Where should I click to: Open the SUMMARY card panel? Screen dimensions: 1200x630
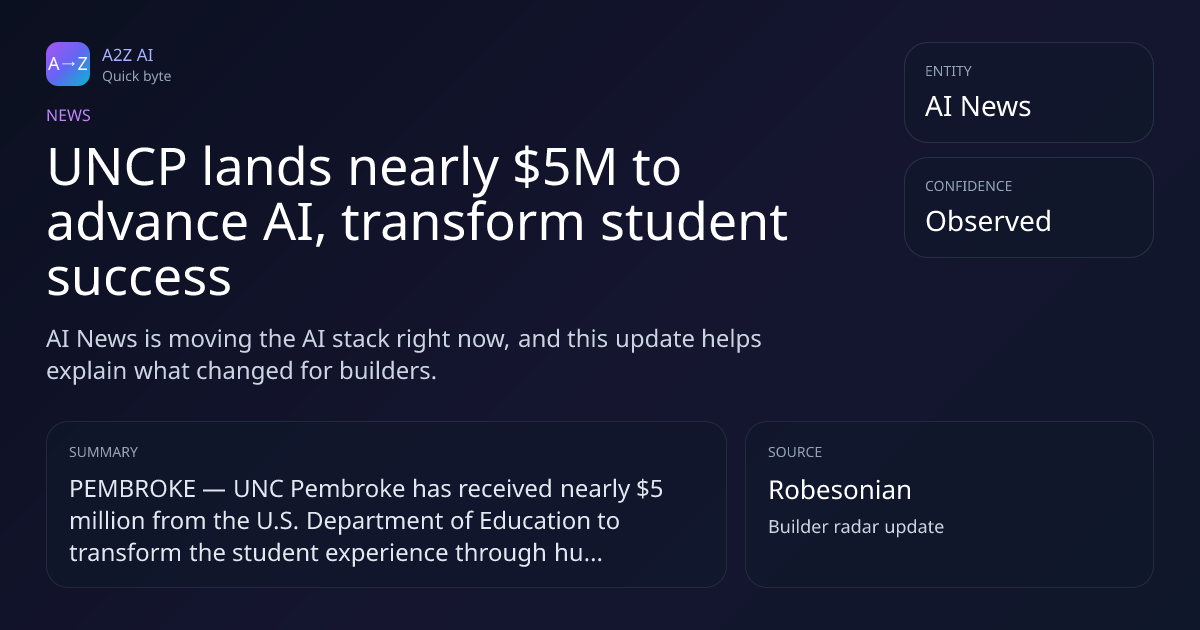click(x=386, y=504)
